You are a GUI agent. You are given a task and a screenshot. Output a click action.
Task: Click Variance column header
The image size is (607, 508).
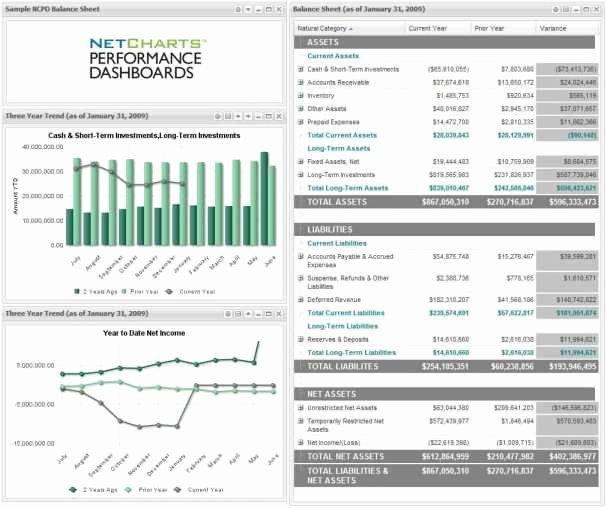coord(567,28)
